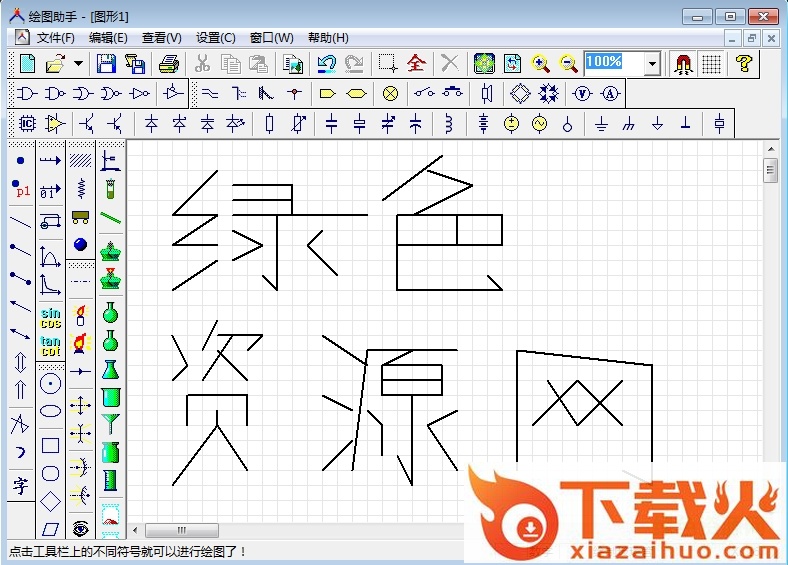This screenshot has width=788, height=565.
Task: Select the ammeter symbol
Action: coord(609,94)
